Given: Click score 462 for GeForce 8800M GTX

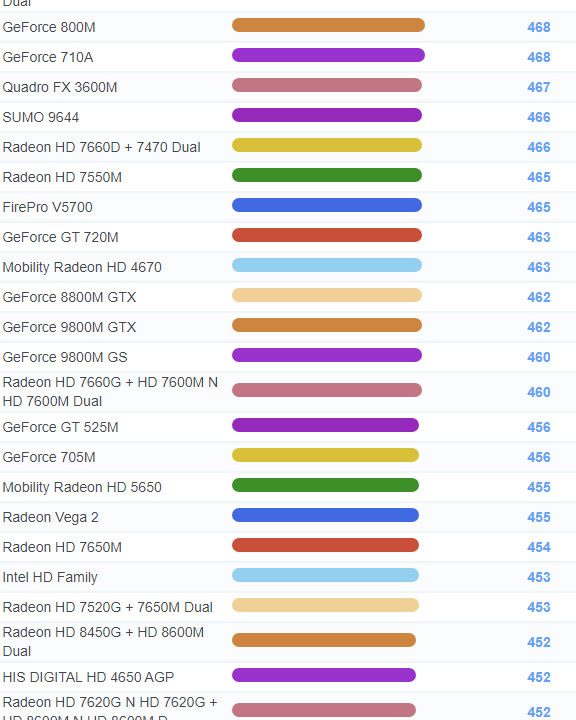Looking at the screenshot, I should [539, 298].
